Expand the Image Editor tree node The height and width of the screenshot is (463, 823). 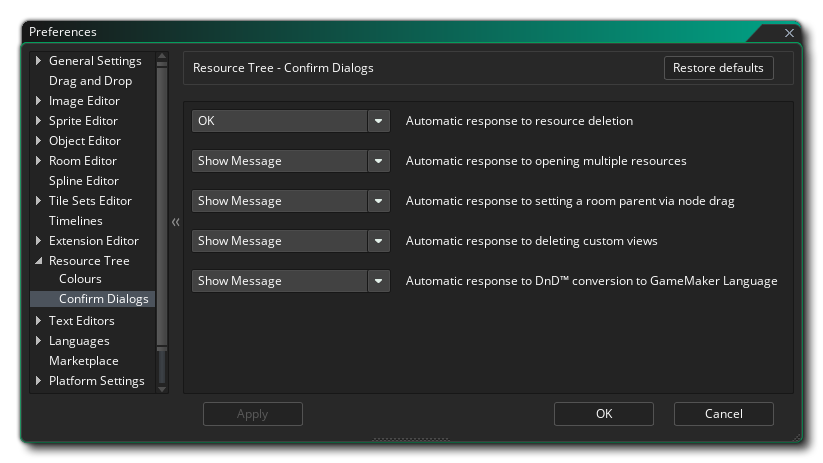click(39, 101)
